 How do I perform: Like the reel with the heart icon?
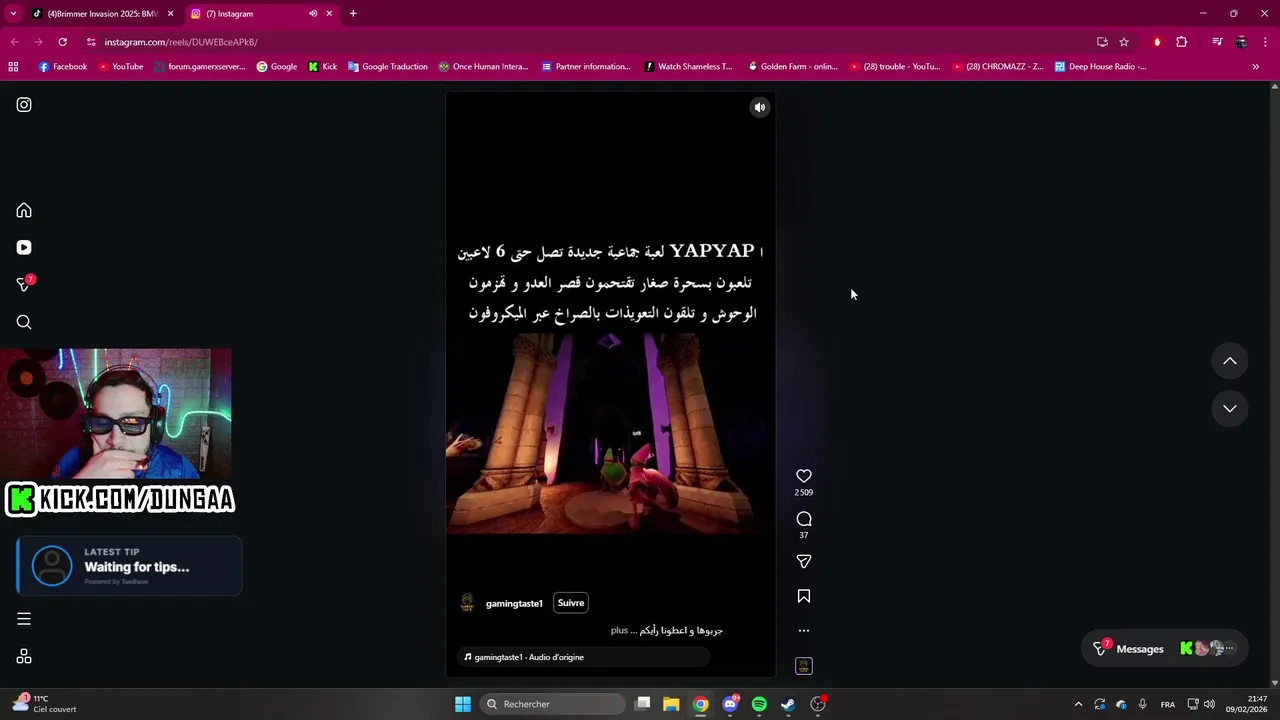click(804, 476)
